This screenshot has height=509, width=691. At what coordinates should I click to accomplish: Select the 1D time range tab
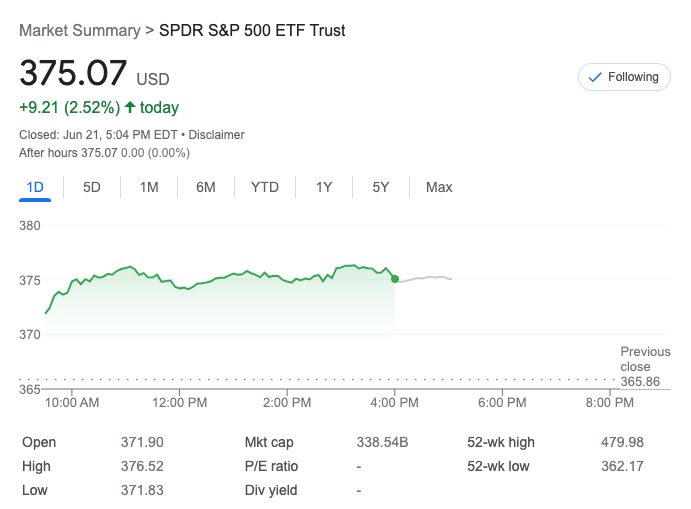pos(35,187)
